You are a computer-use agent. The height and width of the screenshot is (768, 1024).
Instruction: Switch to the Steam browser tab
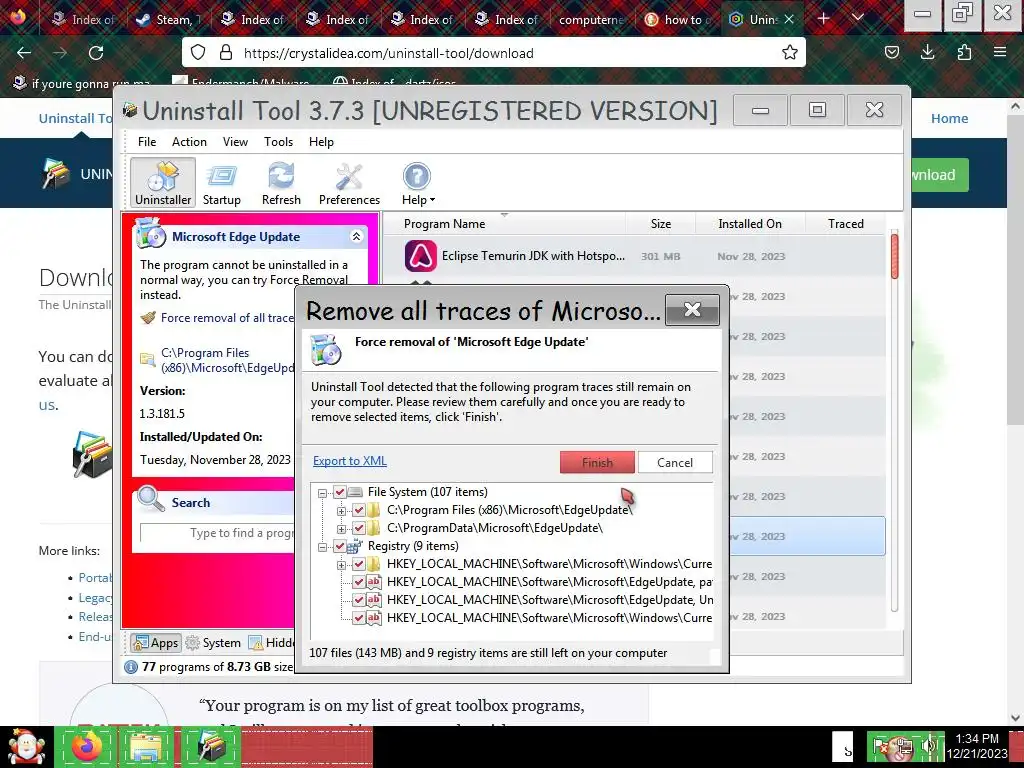(x=168, y=20)
